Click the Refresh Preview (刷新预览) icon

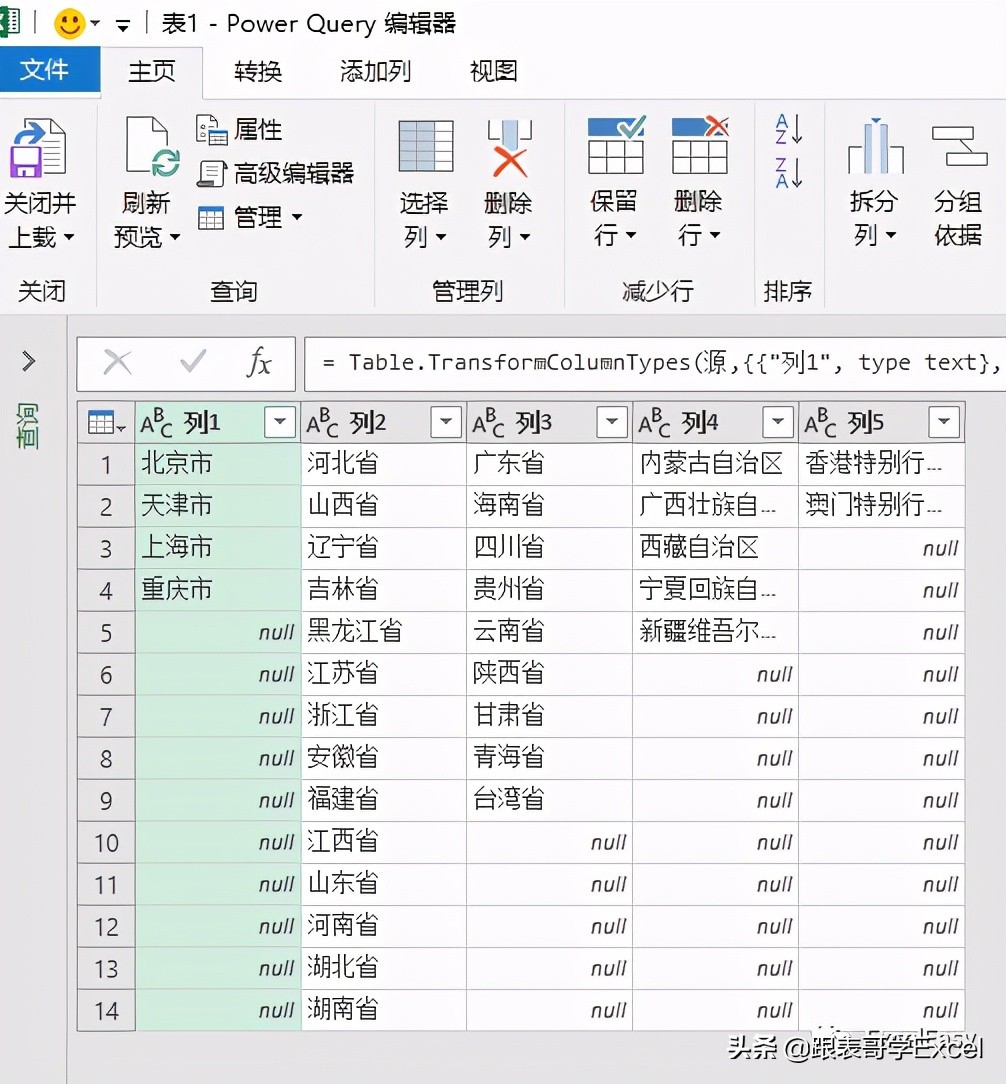(153, 147)
